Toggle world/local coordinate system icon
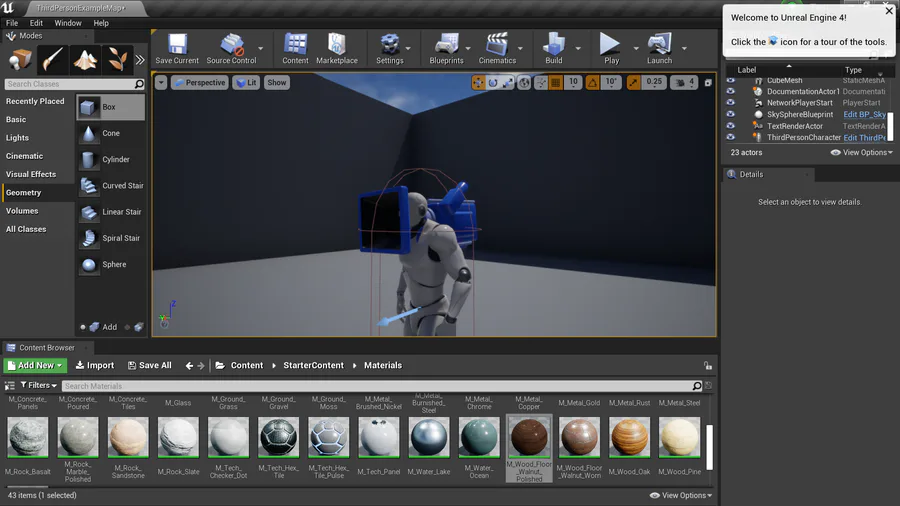This screenshot has width=900, height=506. point(524,83)
